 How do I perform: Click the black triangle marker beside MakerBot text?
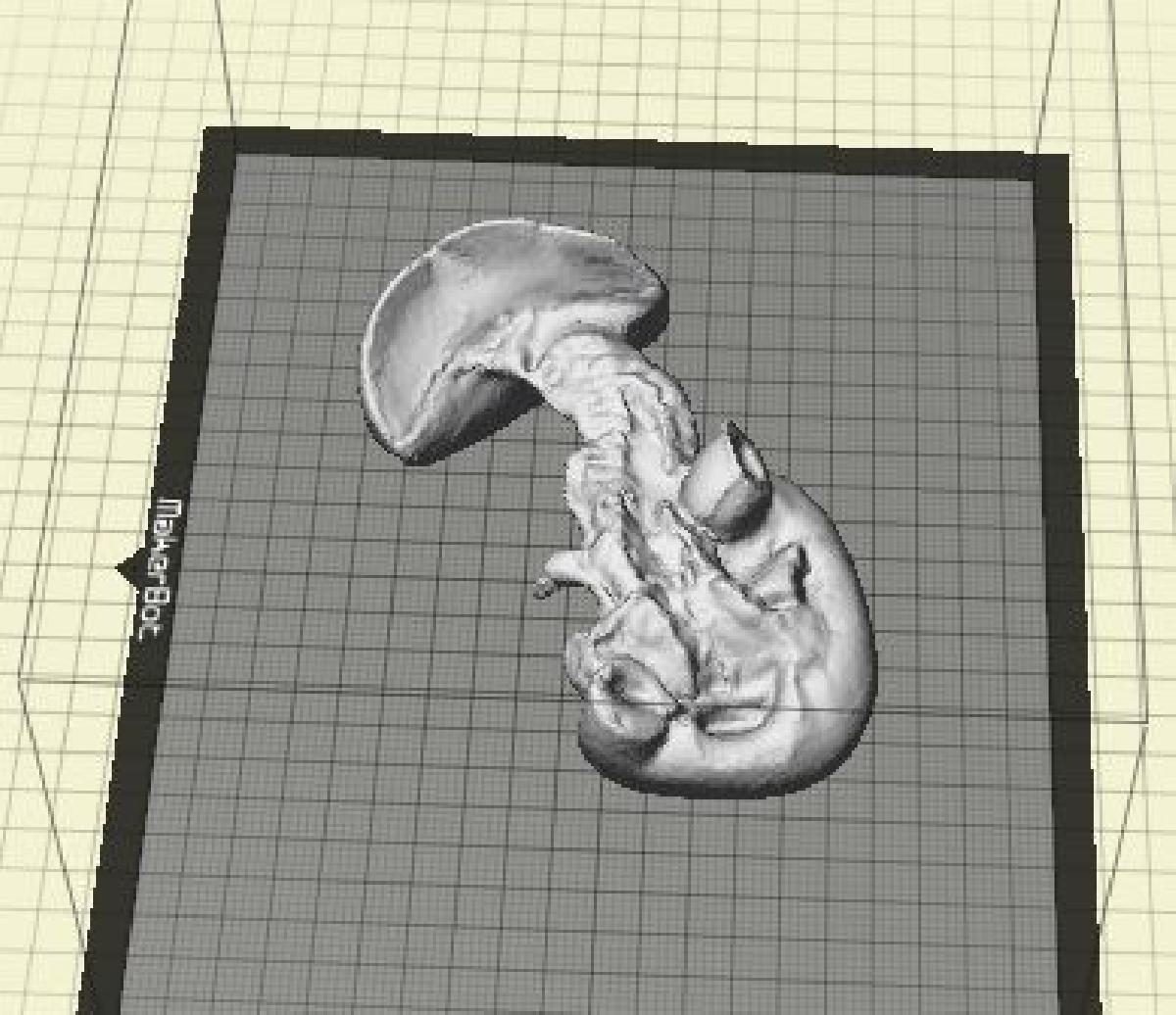pos(126,568)
